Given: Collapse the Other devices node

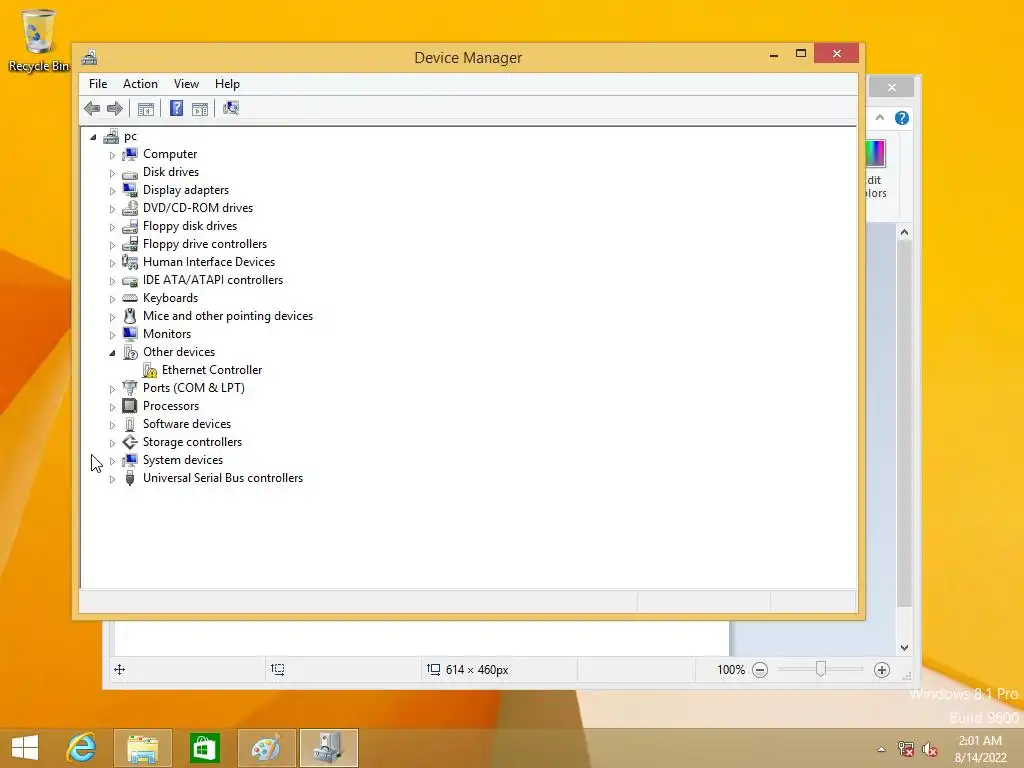Looking at the screenshot, I should pos(112,353).
